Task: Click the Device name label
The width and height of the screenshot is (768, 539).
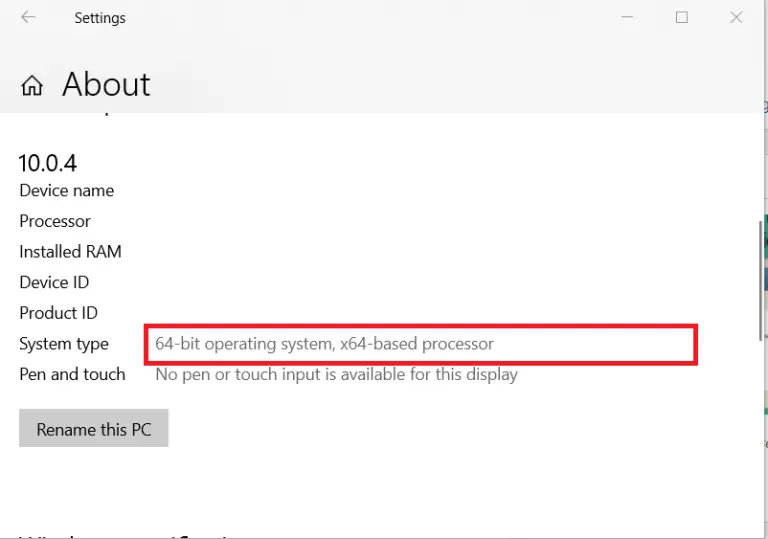Action: click(67, 191)
